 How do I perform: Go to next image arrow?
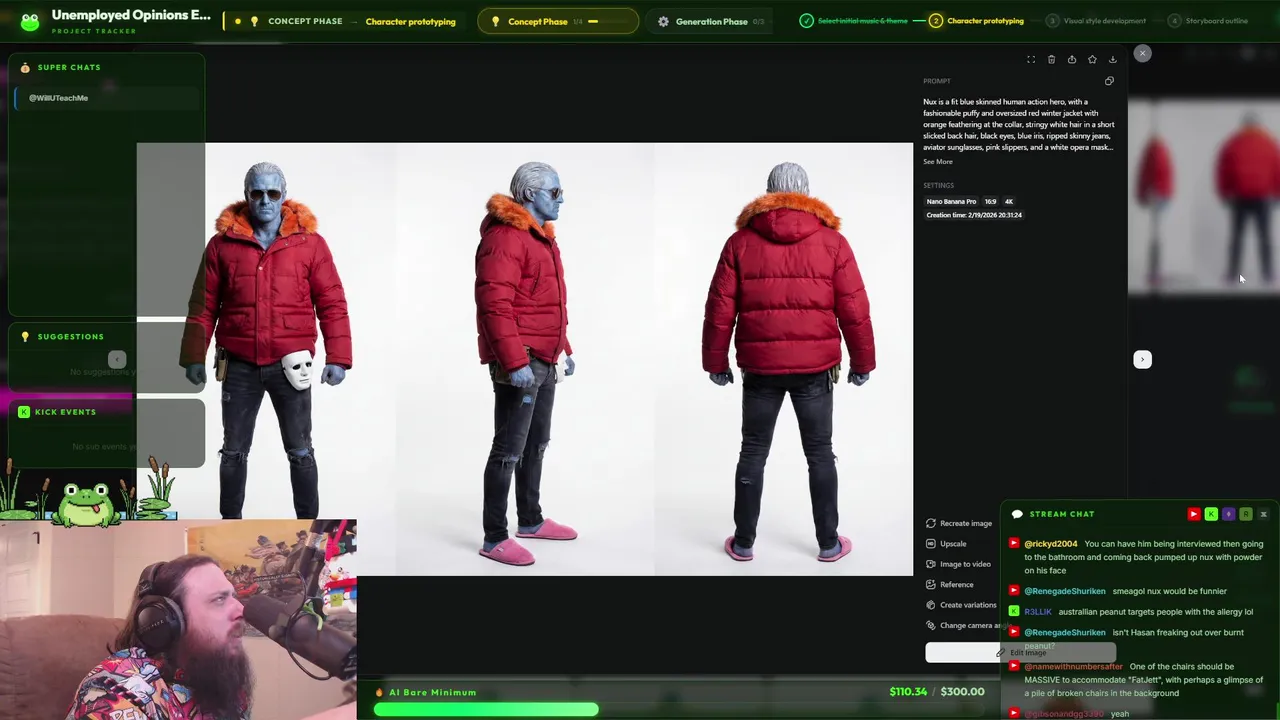coord(1142,359)
